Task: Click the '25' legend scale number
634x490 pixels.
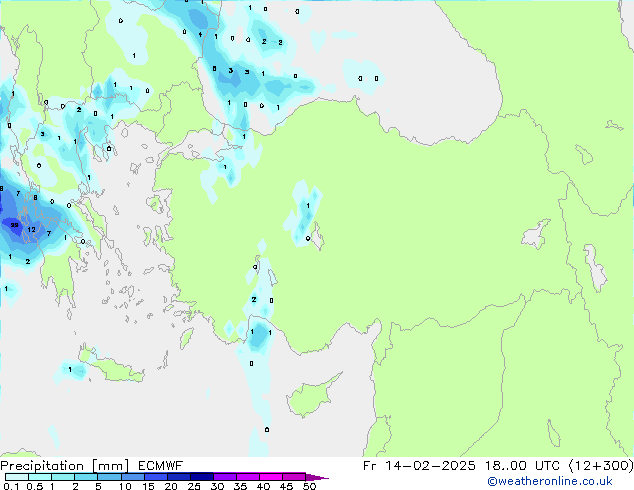Action: 194,486
